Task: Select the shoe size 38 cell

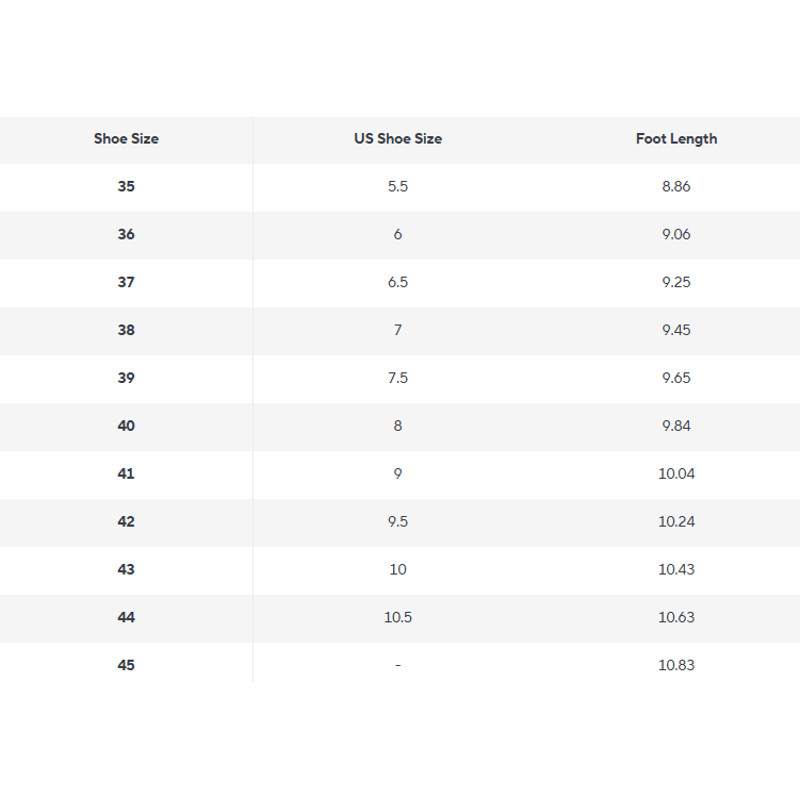Action: pyautogui.click(x=126, y=330)
